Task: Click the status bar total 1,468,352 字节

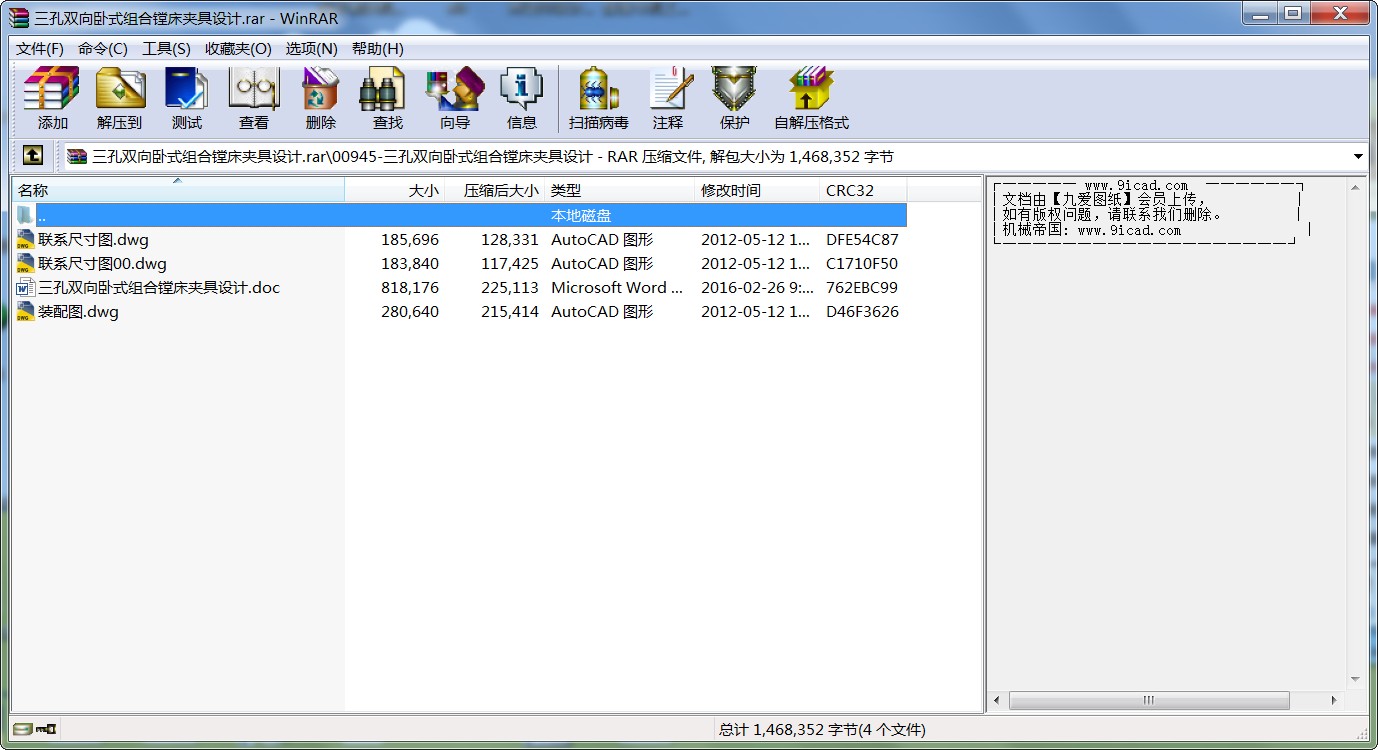Action: 822,730
